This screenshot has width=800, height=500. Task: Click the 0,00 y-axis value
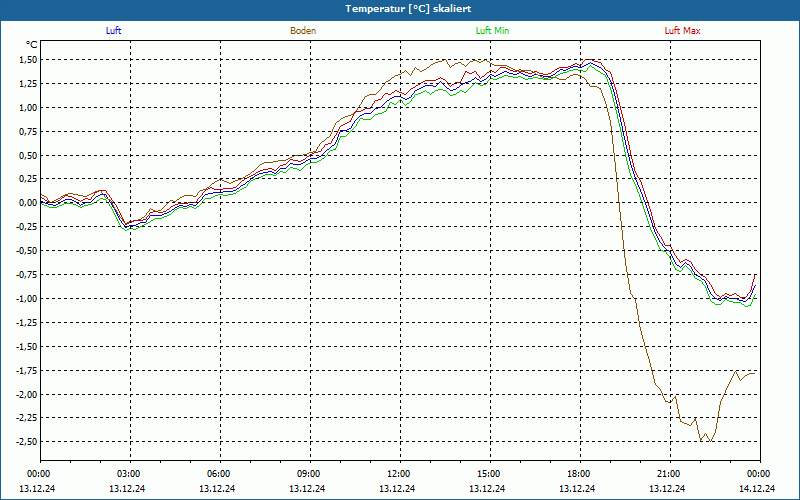pyautogui.click(x=28, y=203)
